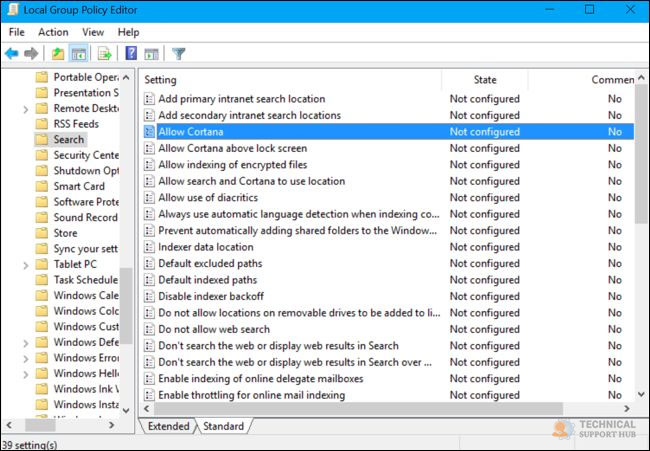Sort by the Comment column header
This screenshot has height=451, width=650.
pos(581,80)
